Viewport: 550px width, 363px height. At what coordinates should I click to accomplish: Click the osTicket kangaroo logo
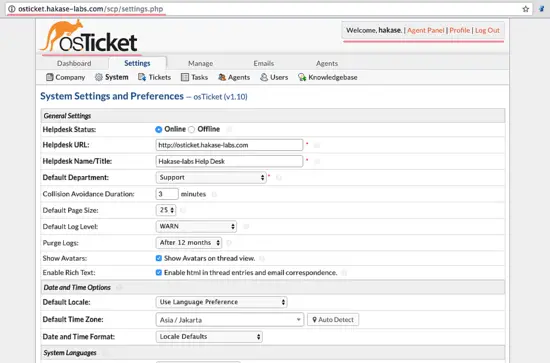click(x=90, y=36)
